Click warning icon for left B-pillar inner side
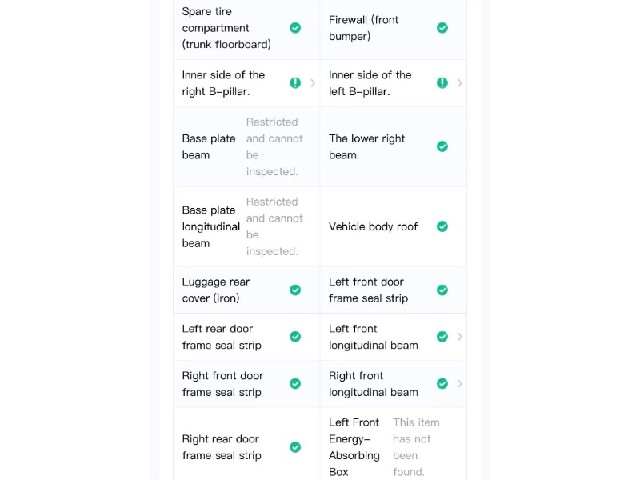Screen dimensions: 640x480 (x=442, y=83)
